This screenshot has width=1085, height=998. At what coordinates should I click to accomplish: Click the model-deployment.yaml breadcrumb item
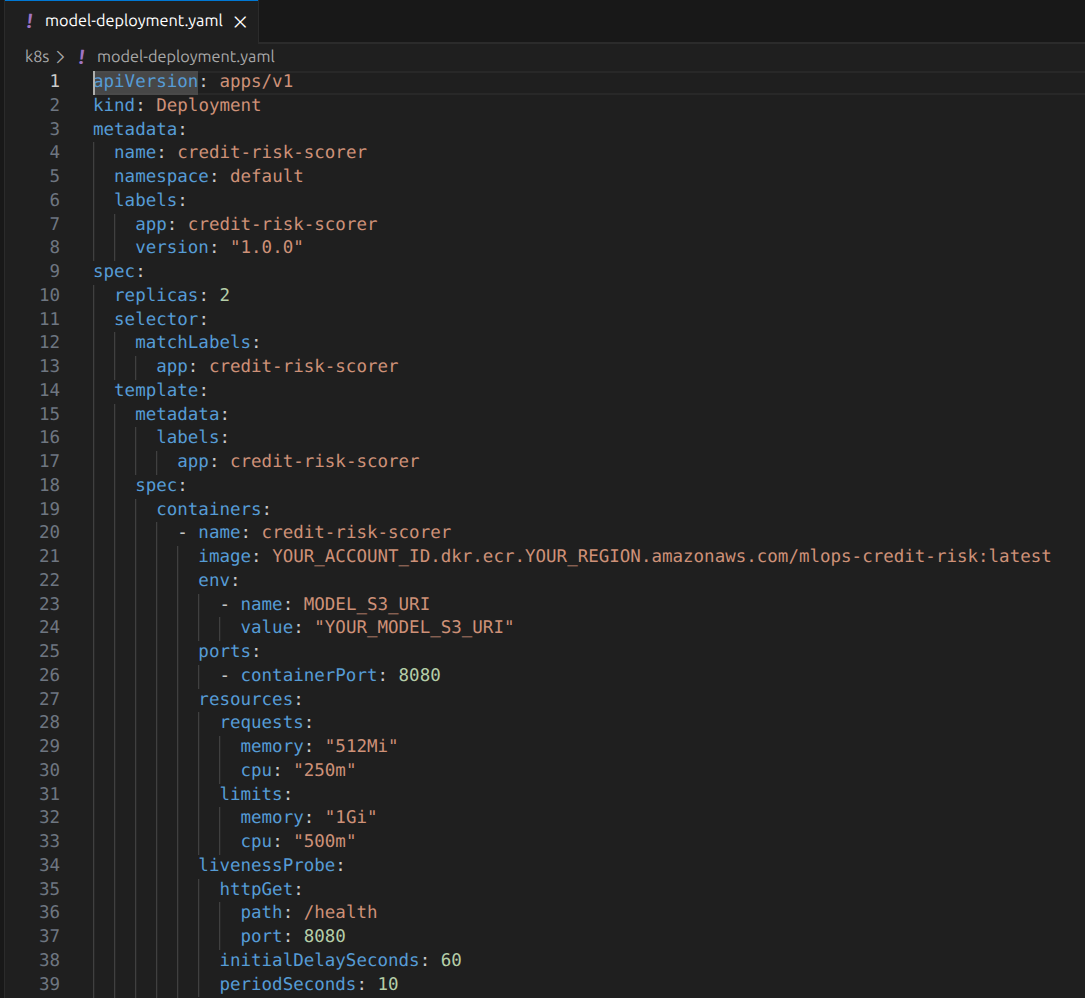coord(185,57)
